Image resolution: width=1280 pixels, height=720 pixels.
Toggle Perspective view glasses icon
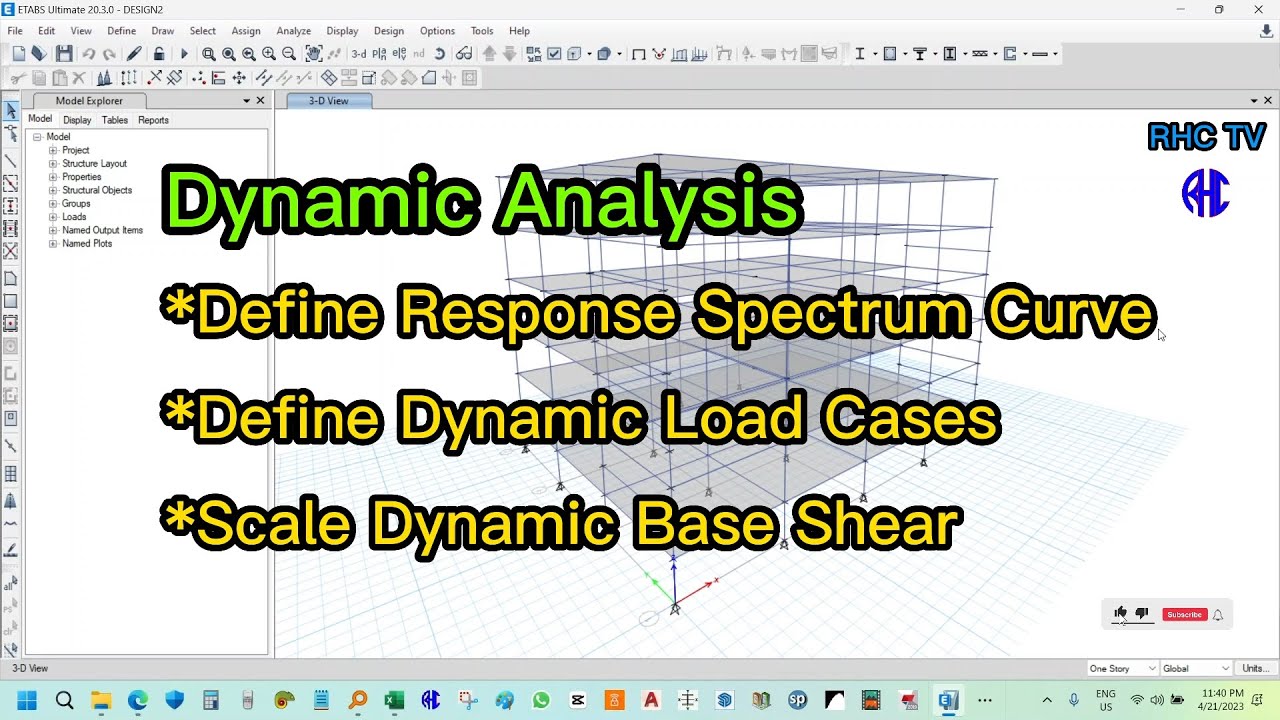pyautogui.click(x=464, y=54)
